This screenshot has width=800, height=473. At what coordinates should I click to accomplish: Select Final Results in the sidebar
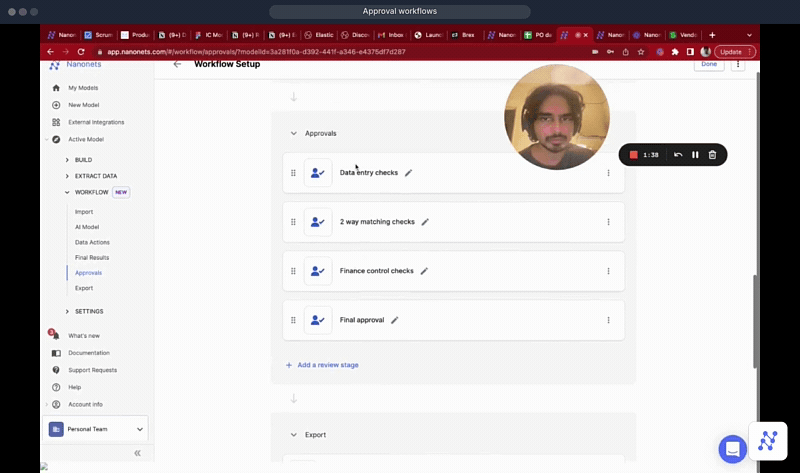tap(92, 257)
